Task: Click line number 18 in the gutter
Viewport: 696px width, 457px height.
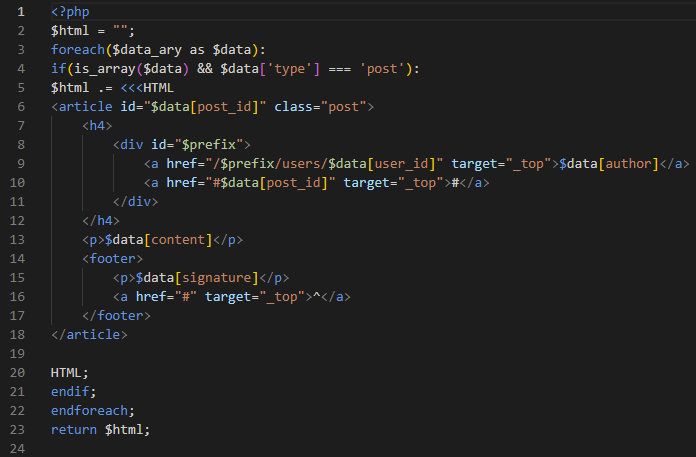Action: point(17,335)
